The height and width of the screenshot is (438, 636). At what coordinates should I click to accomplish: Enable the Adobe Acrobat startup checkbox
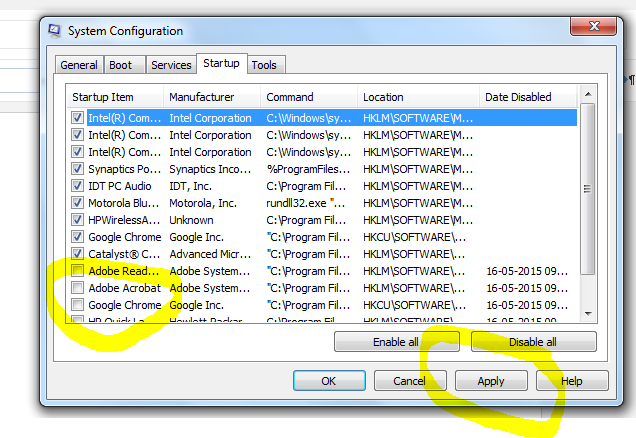tap(77, 288)
